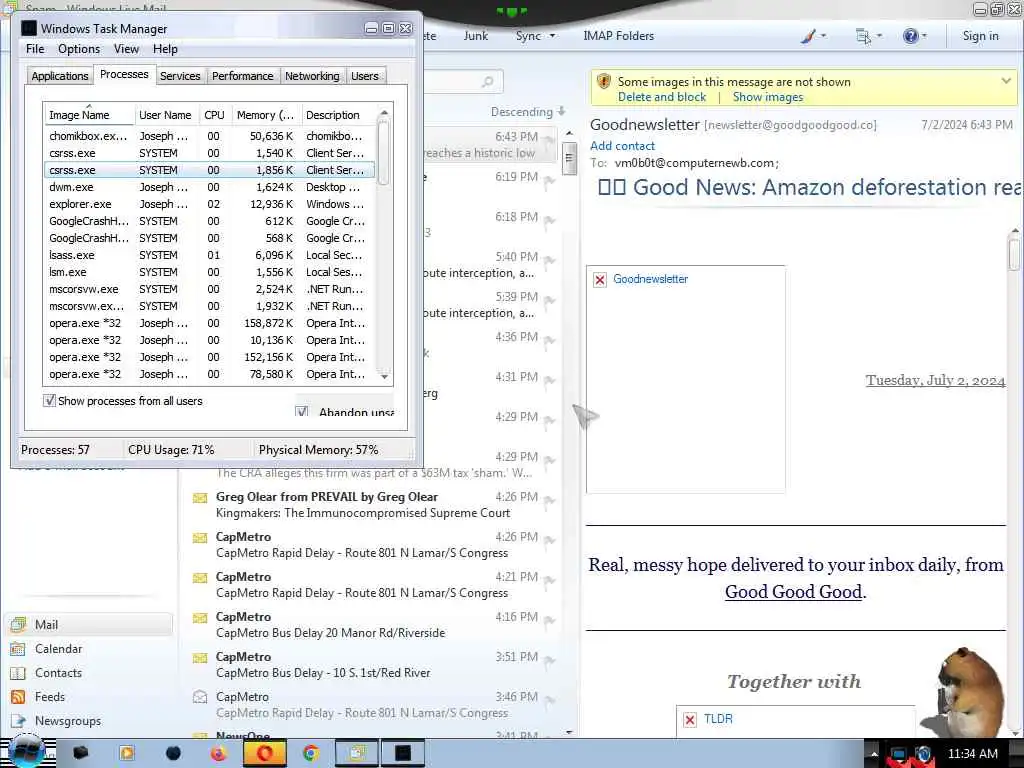Screen dimensions: 1024x768
Task: Switch to Opera in the taskbar
Action: [264, 754]
